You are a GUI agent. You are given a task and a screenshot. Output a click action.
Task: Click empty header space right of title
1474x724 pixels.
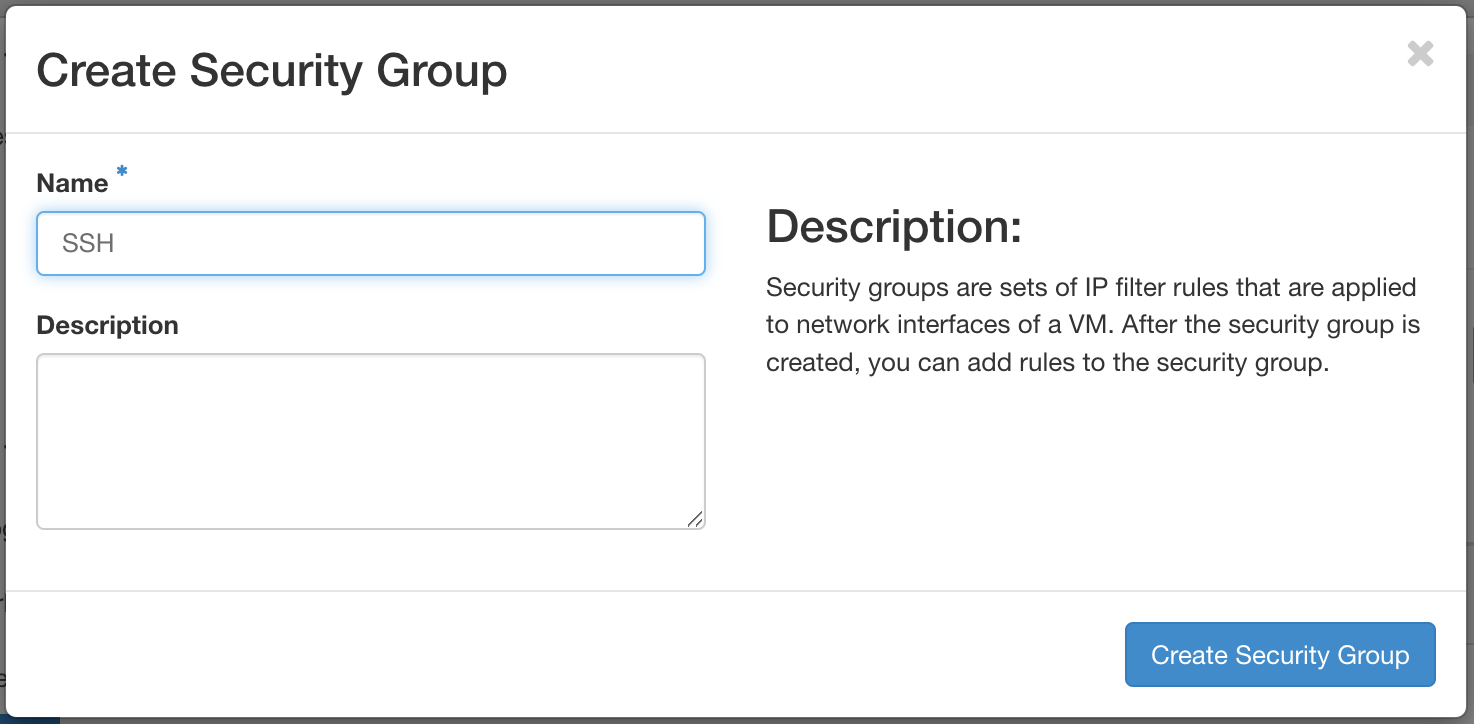tap(900, 71)
